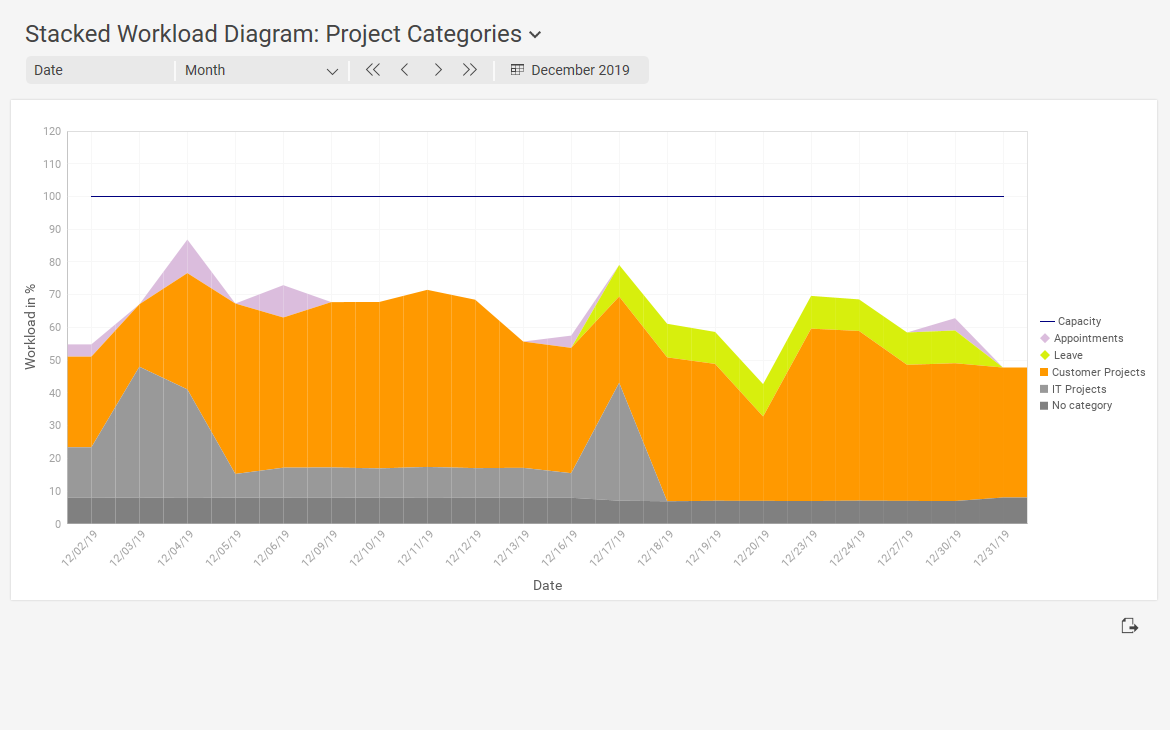
Task: Click the 12/17/19 axis date label
Action: [608, 549]
